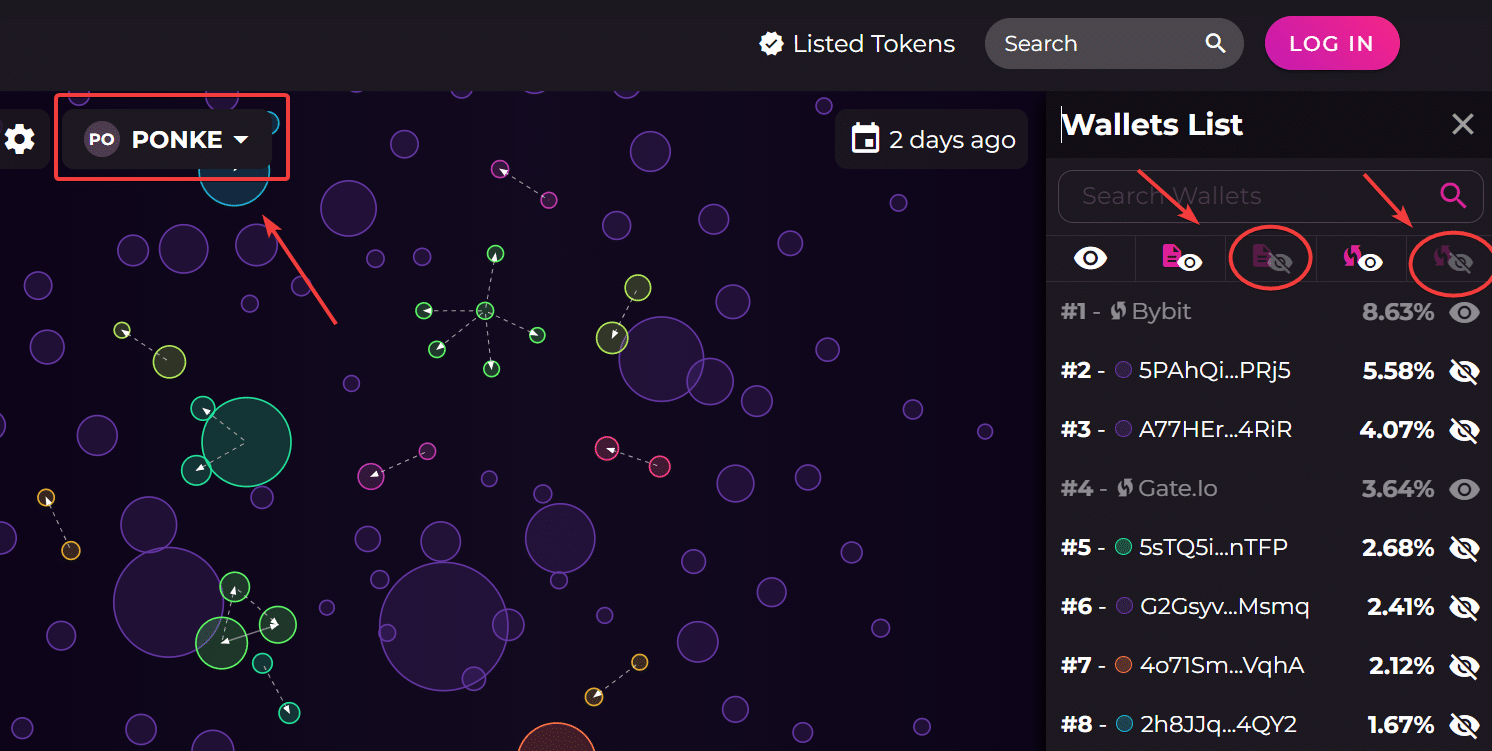1492x751 pixels.
Task: Show wallet 5PAhQi...PRj5 on the map
Action: (x=1464, y=371)
